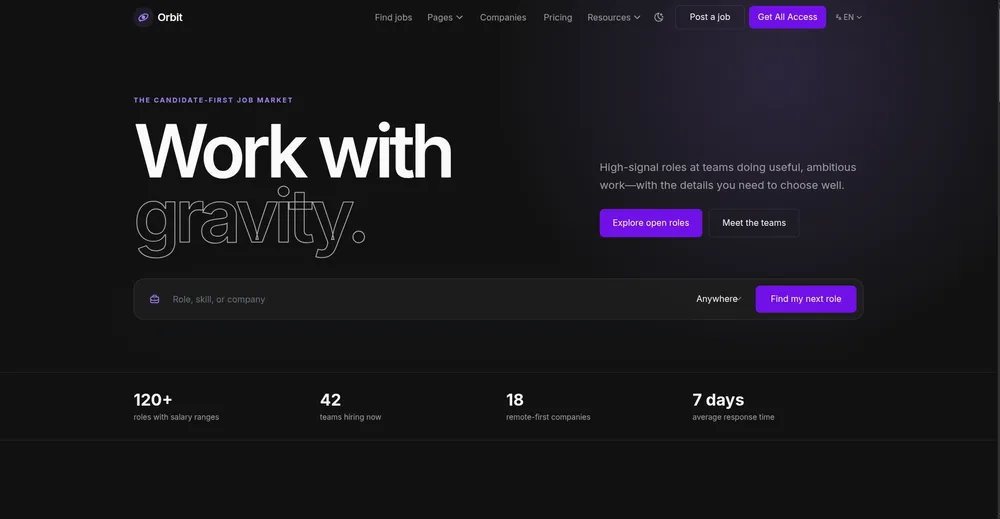Viewport: 1000px width, 519px height.
Task: Open the Orbit home link text
Action: [170, 17]
